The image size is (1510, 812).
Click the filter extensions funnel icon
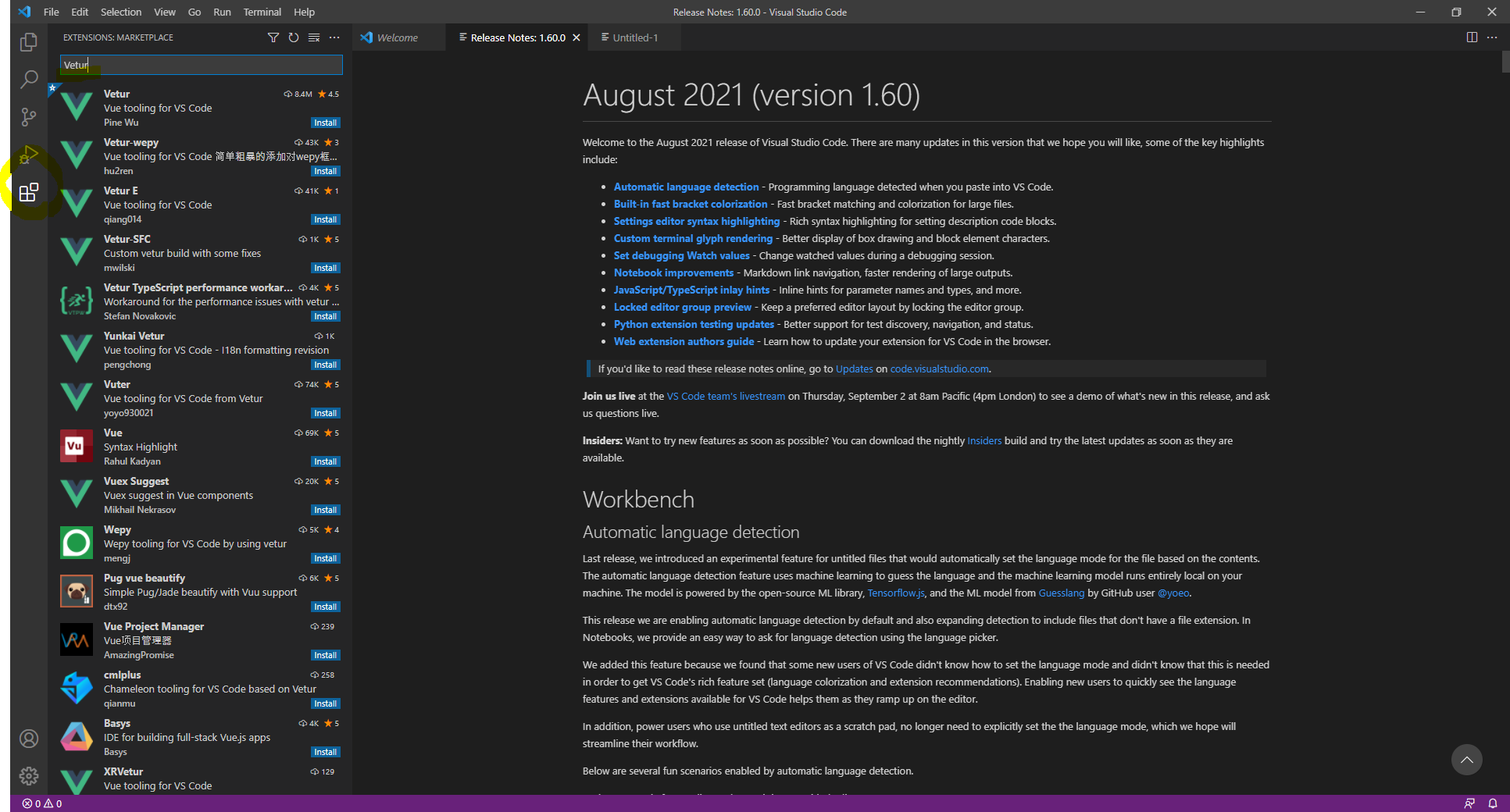[x=273, y=37]
